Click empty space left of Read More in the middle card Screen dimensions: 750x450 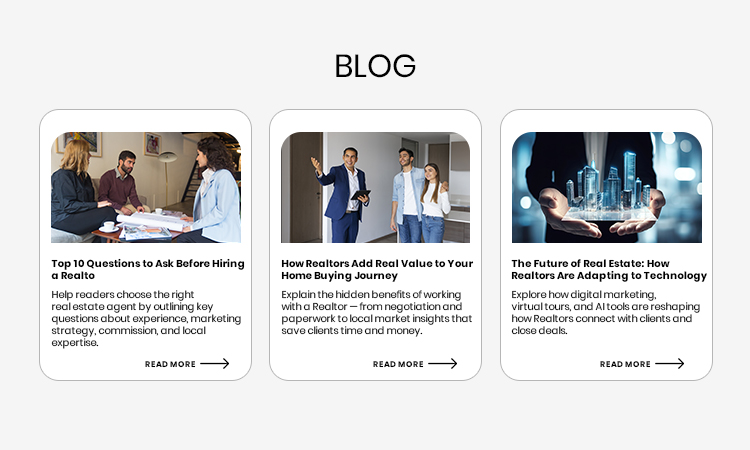pos(325,364)
